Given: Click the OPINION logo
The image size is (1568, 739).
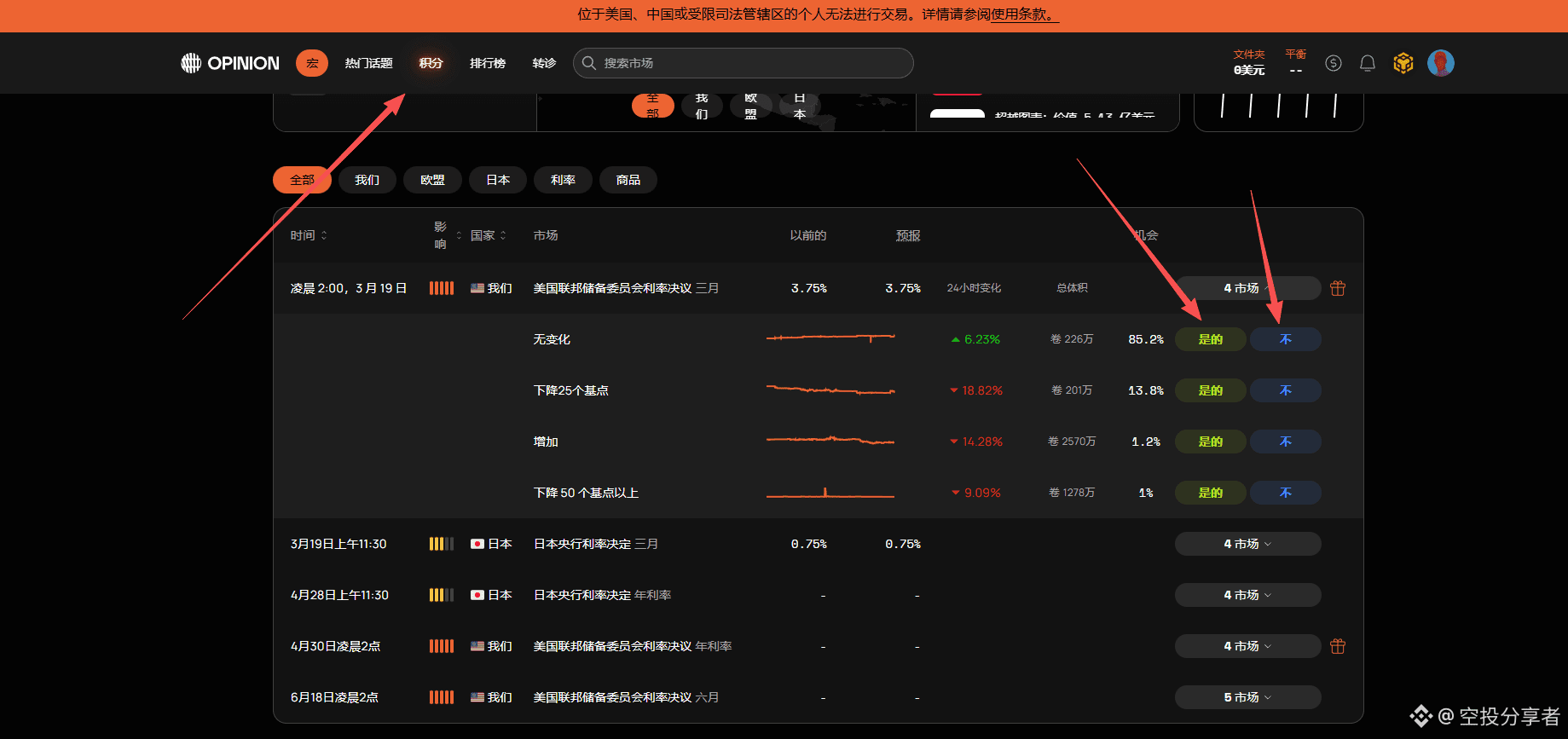Looking at the screenshot, I should (x=230, y=63).
